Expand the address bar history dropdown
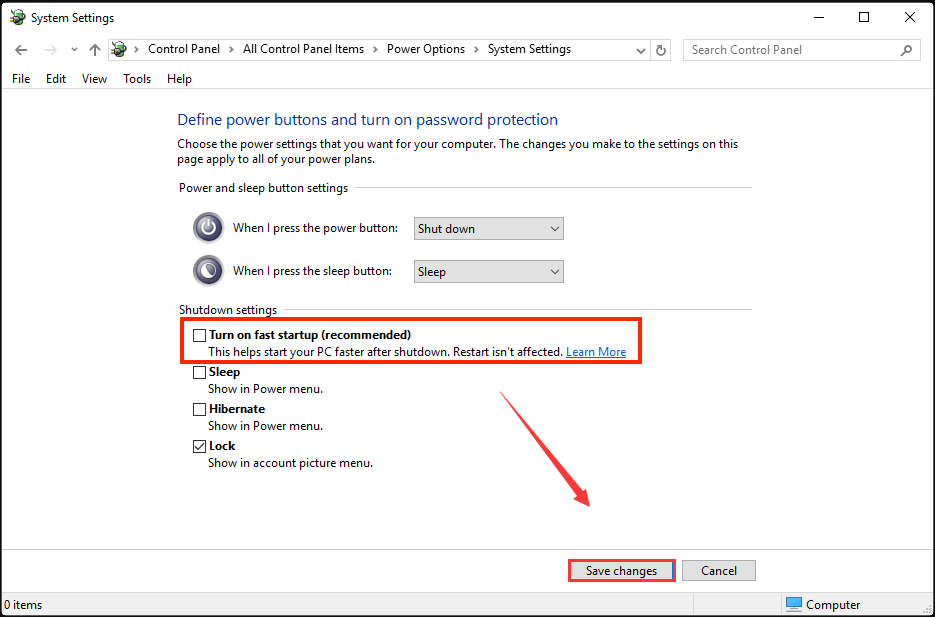The image size is (935, 617). [x=640, y=51]
